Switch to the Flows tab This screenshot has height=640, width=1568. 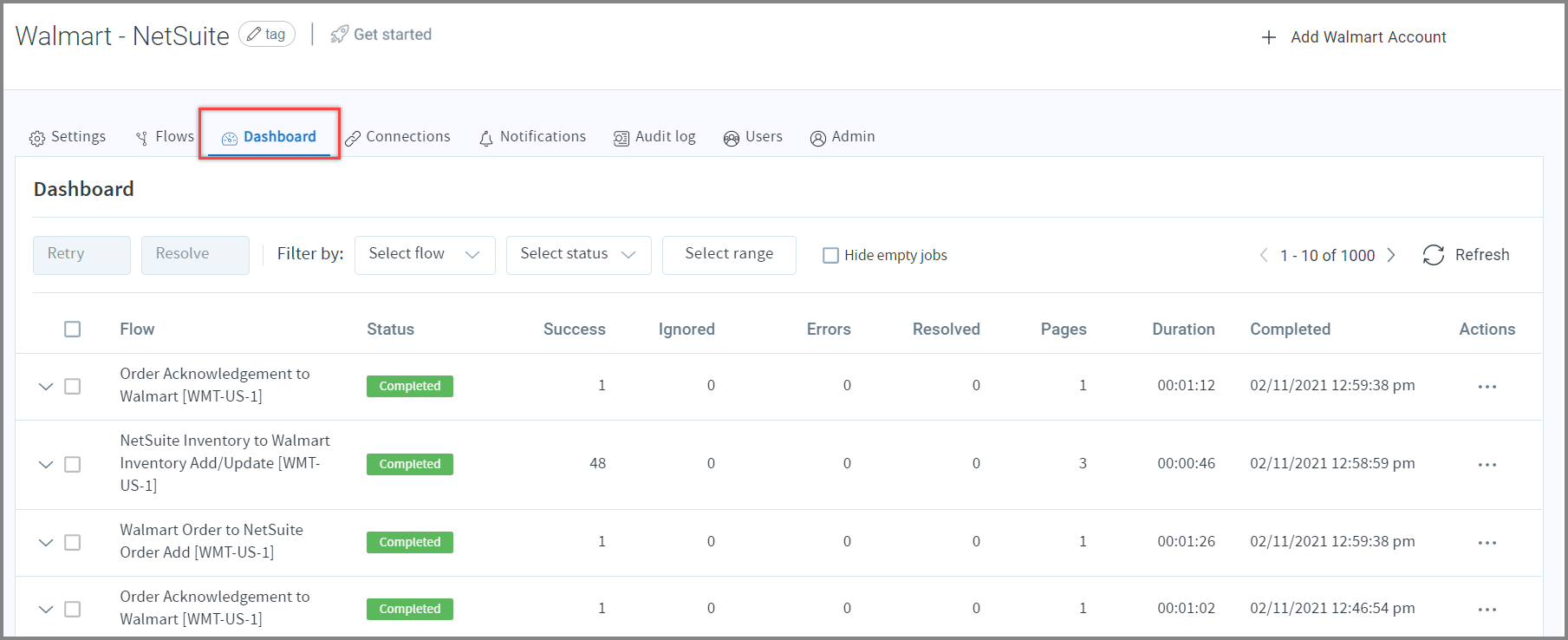165,137
